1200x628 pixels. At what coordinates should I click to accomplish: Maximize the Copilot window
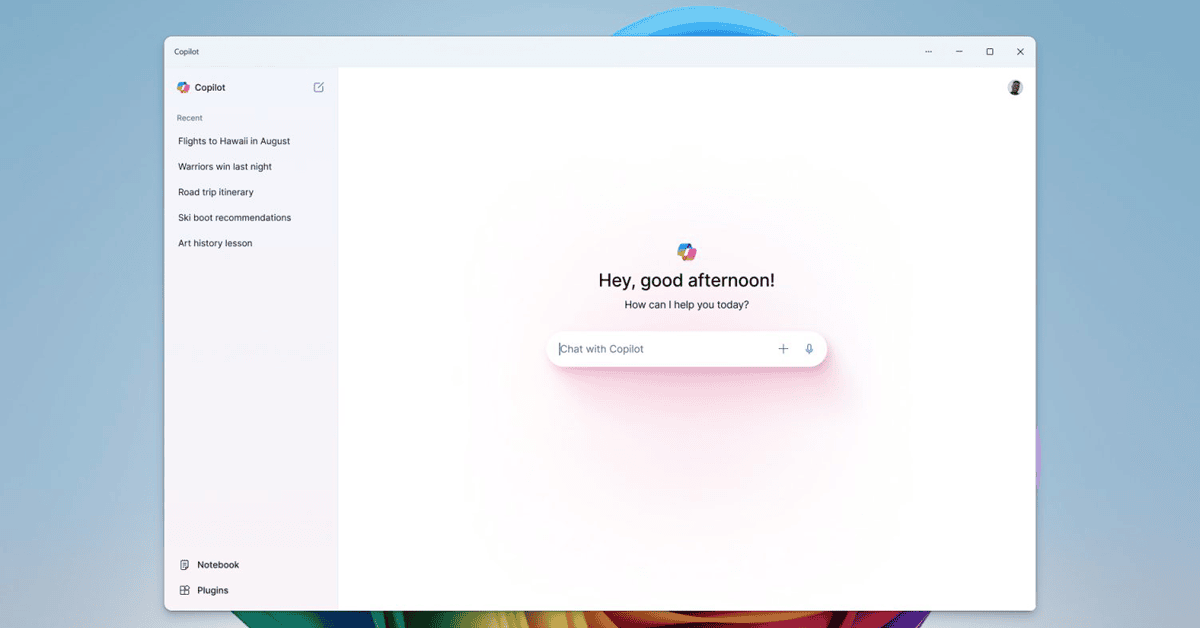pos(990,52)
